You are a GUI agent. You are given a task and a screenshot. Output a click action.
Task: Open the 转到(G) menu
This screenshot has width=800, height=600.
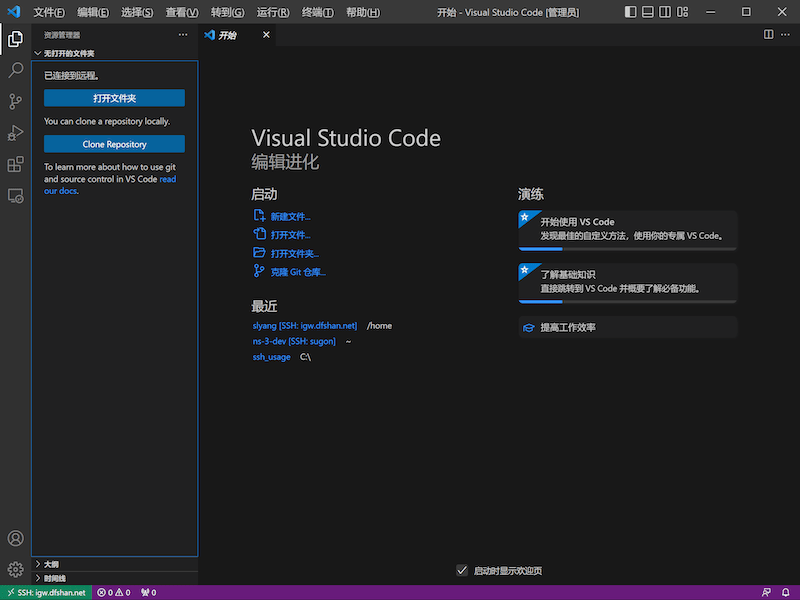coord(228,12)
